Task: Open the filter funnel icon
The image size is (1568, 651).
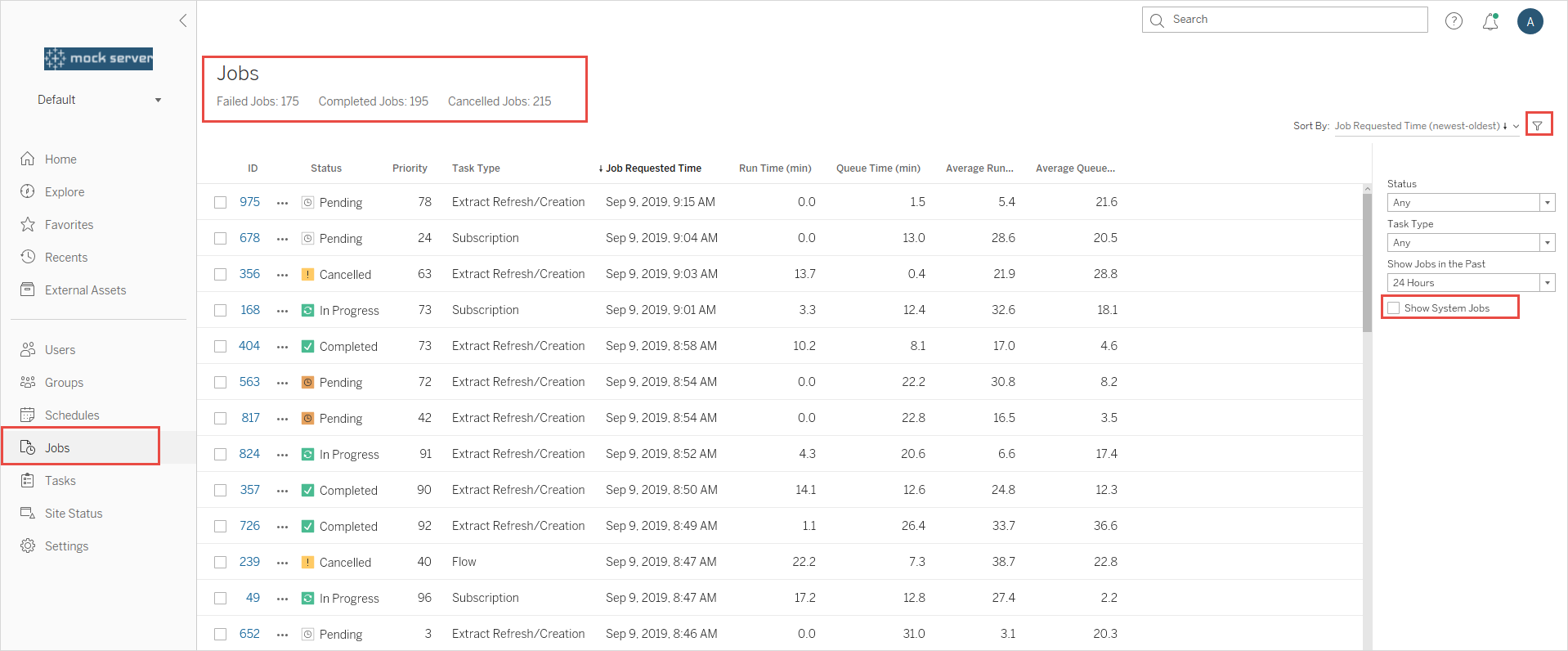Action: coord(1538,125)
